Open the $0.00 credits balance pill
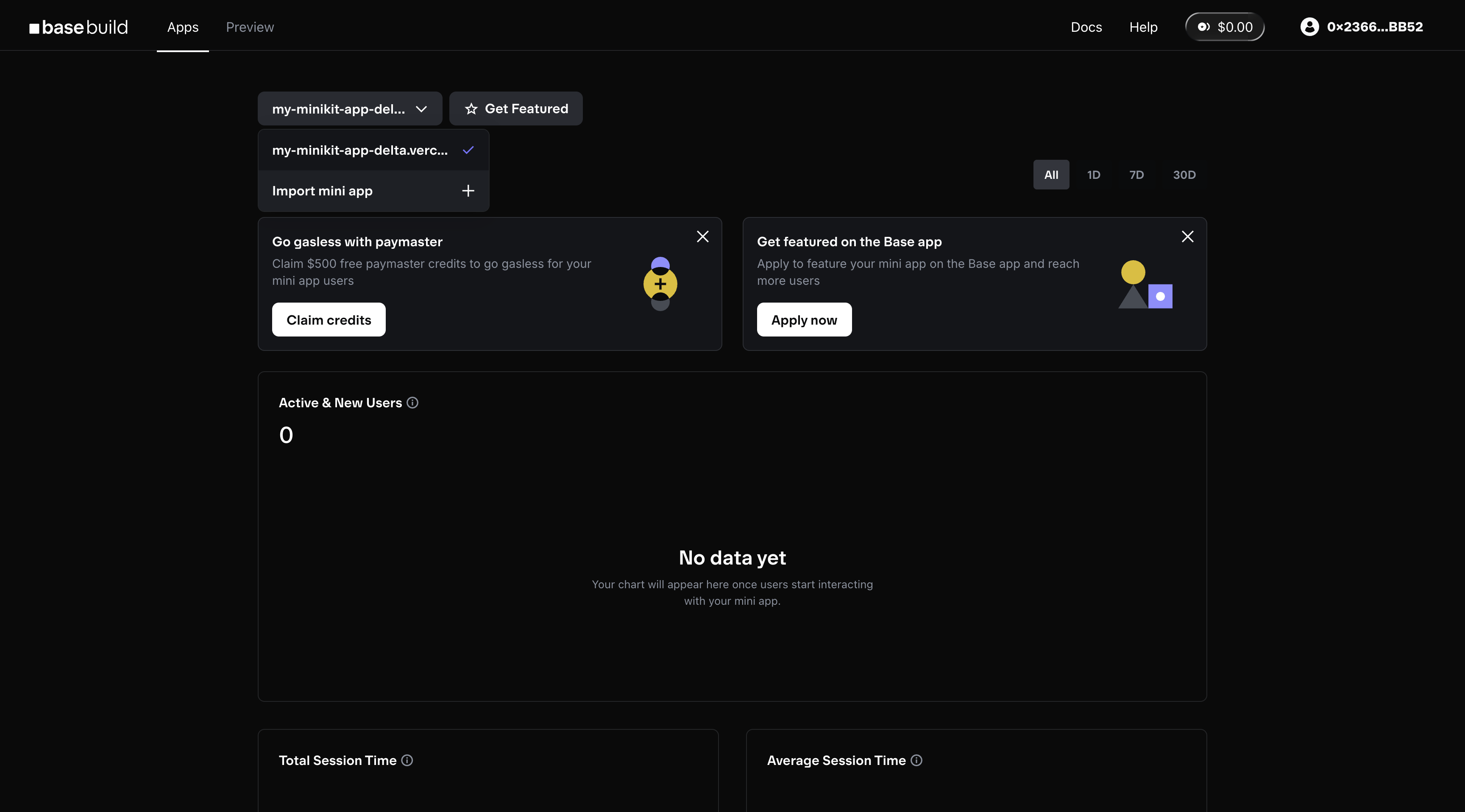 coord(1224,27)
